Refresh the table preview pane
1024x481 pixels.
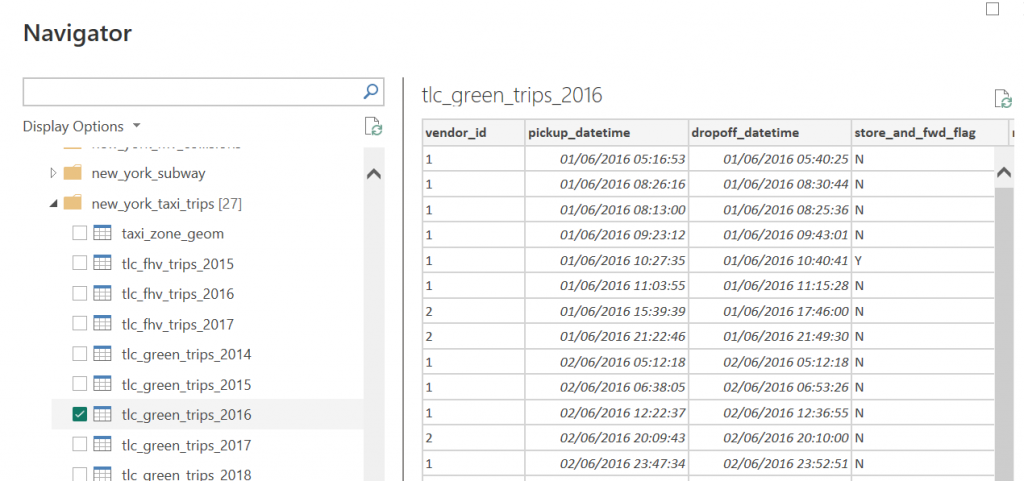tap(1002, 98)
